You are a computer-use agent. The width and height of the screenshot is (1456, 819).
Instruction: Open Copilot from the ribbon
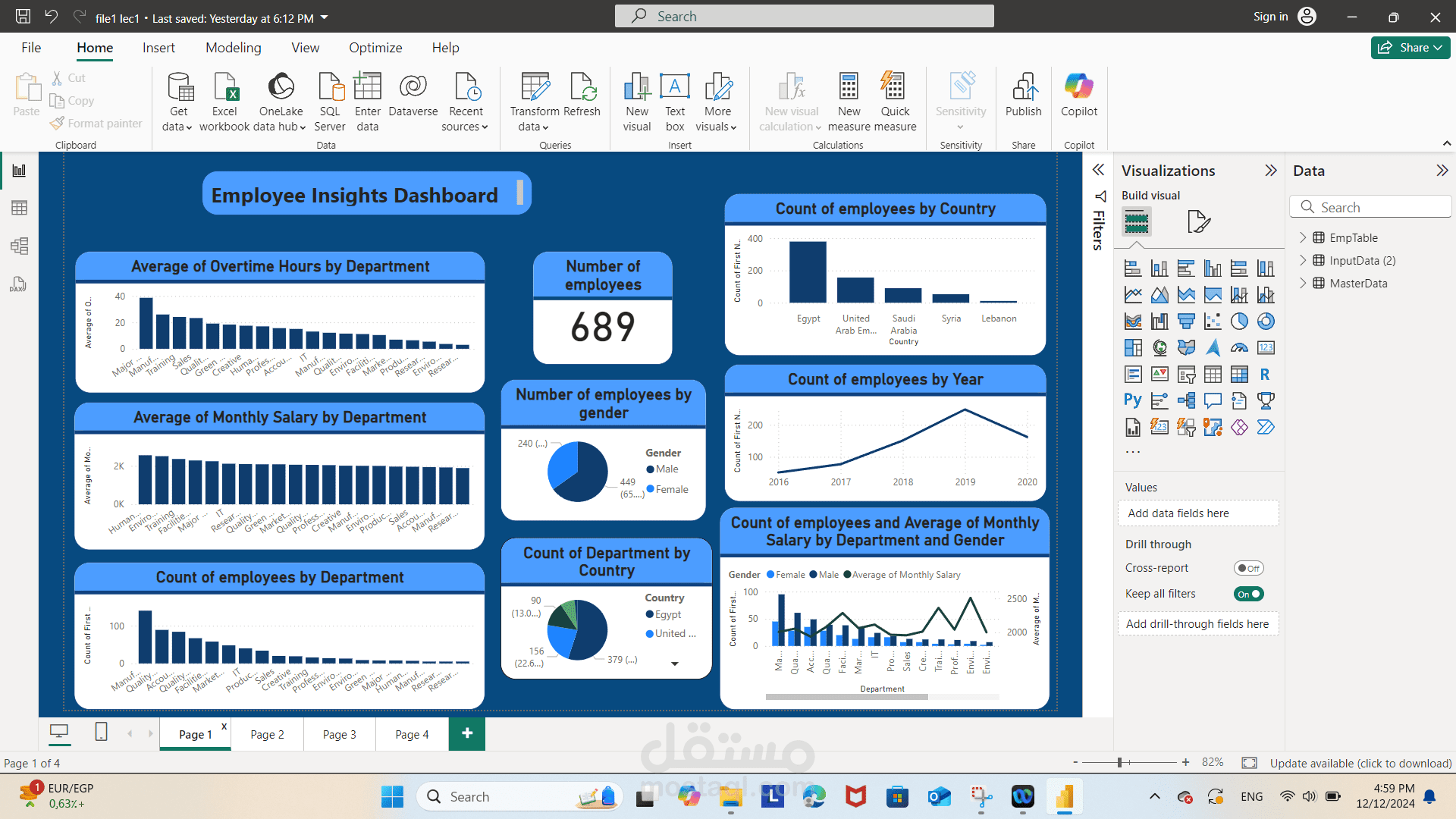1079,95
